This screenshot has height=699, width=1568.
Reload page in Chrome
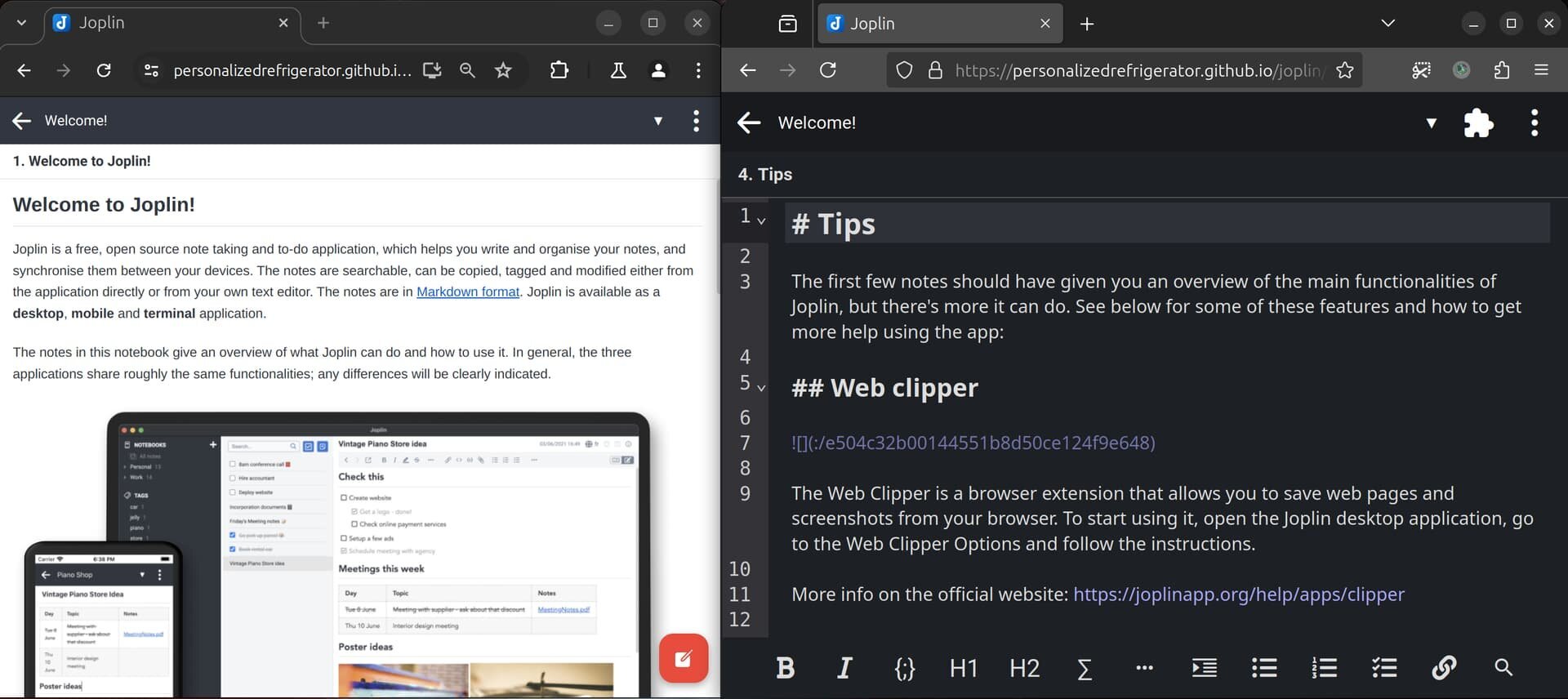tap(104, 70)
